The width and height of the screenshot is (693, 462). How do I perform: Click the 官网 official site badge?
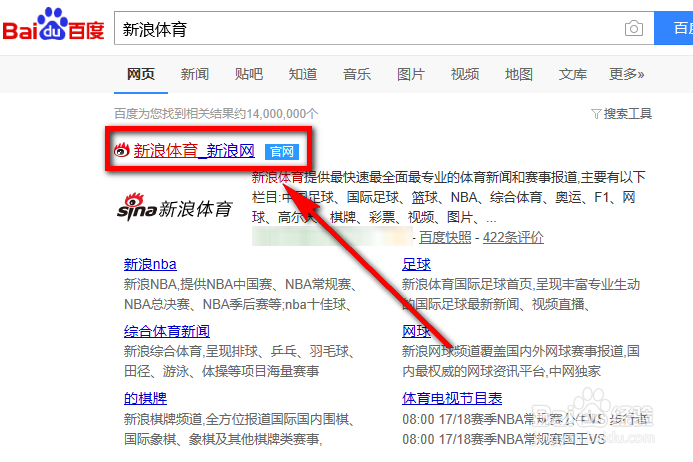282,152
